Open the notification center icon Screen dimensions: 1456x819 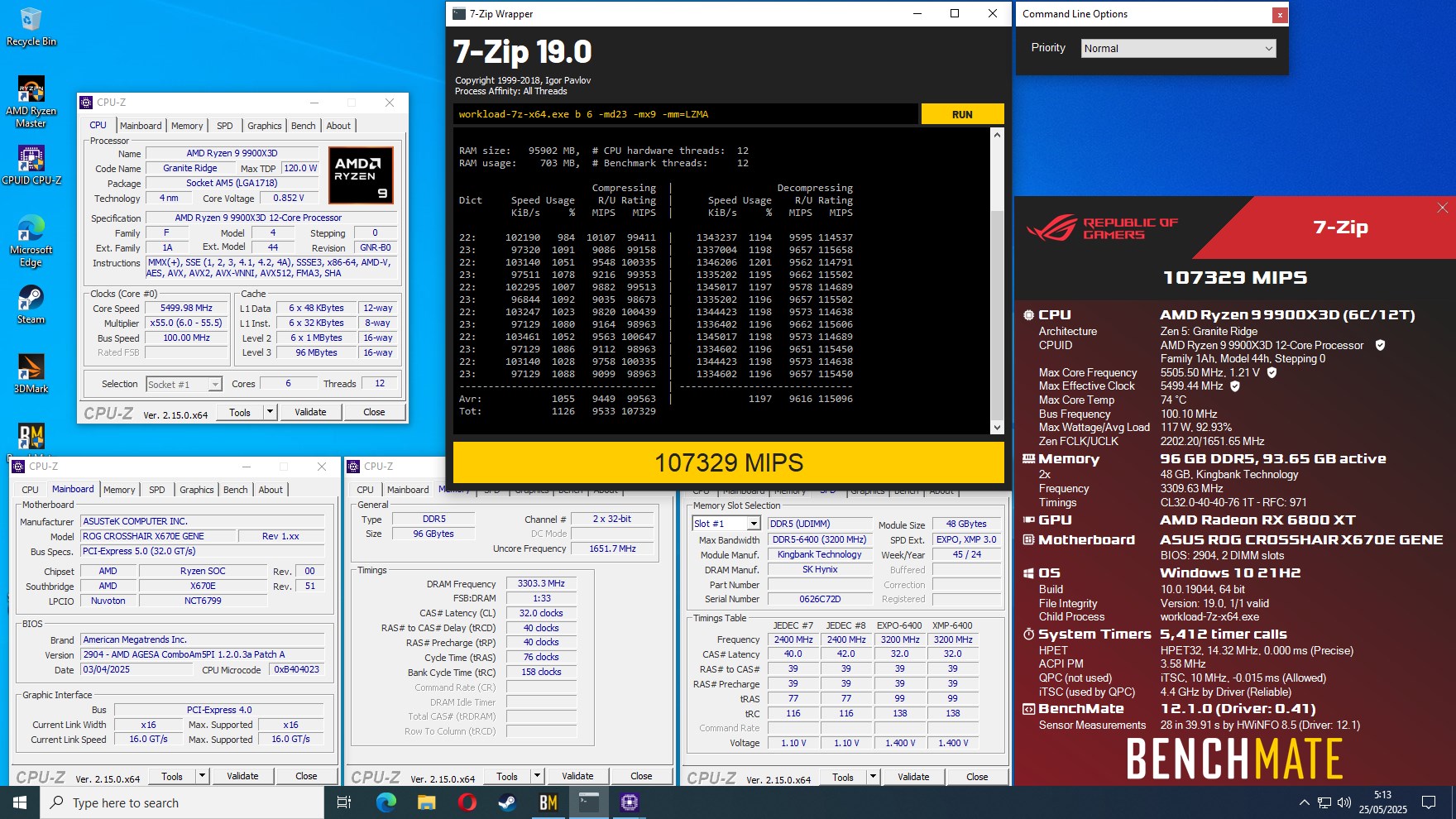pyautogui.click(x=1429, y=802)
